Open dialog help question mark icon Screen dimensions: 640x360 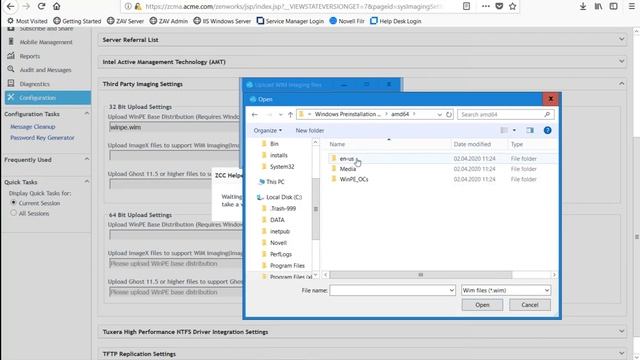pos(547,131)
